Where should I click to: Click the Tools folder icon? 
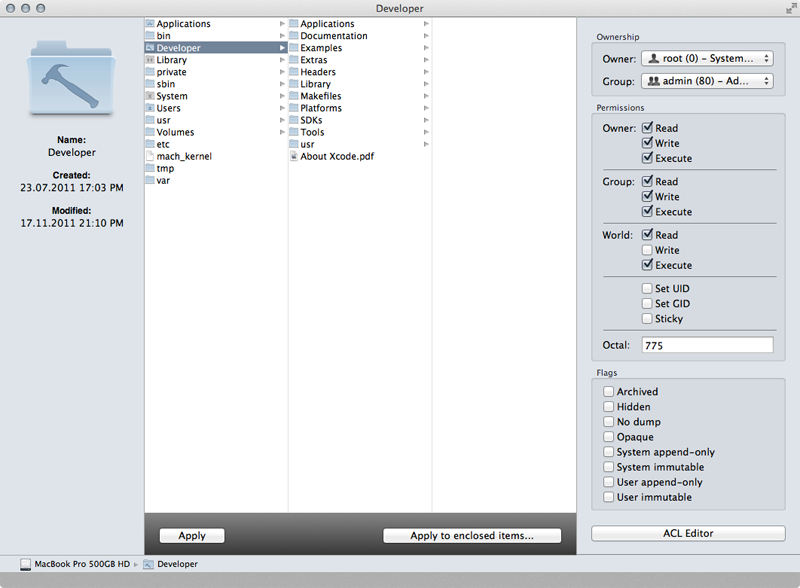pyautogui.click(x=294, y=132)
